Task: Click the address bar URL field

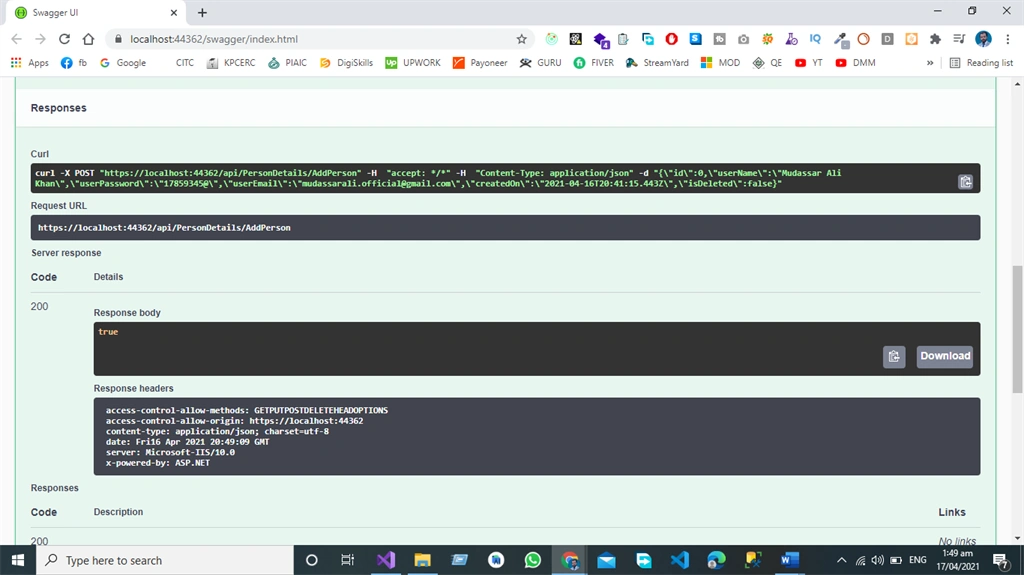Action: click(313, 39)
